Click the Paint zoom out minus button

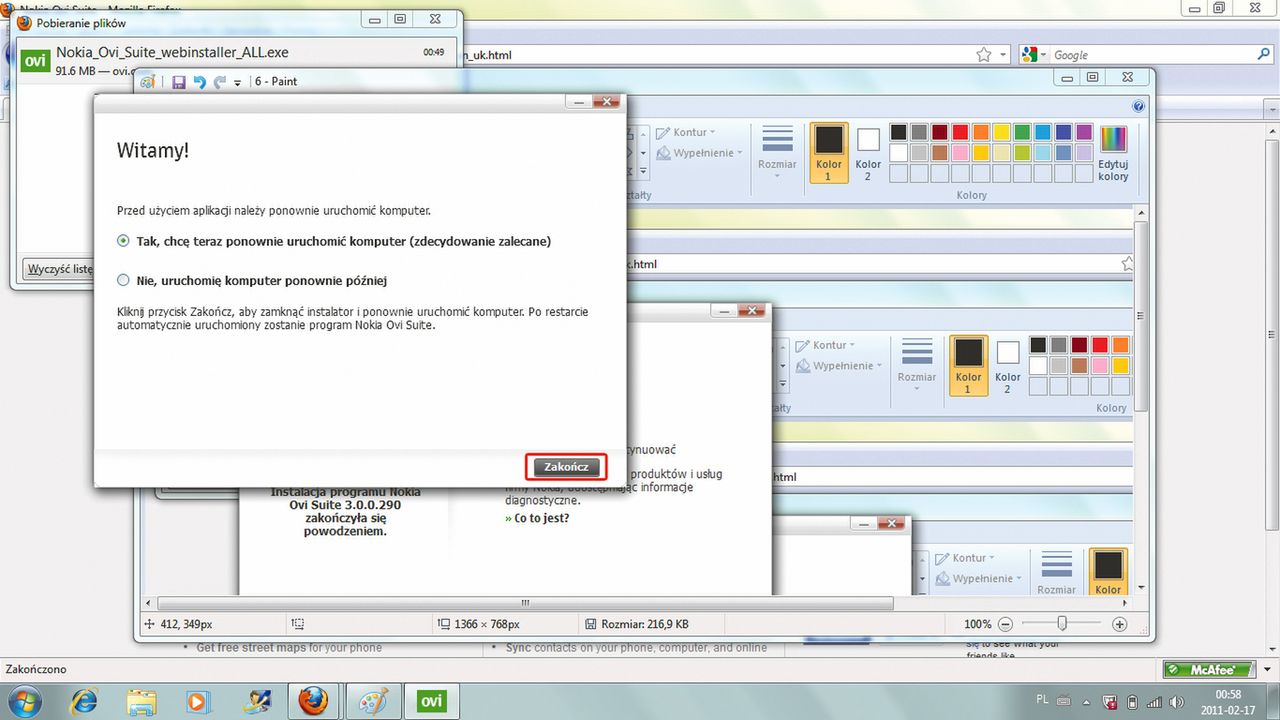(x=1006, y=624)
